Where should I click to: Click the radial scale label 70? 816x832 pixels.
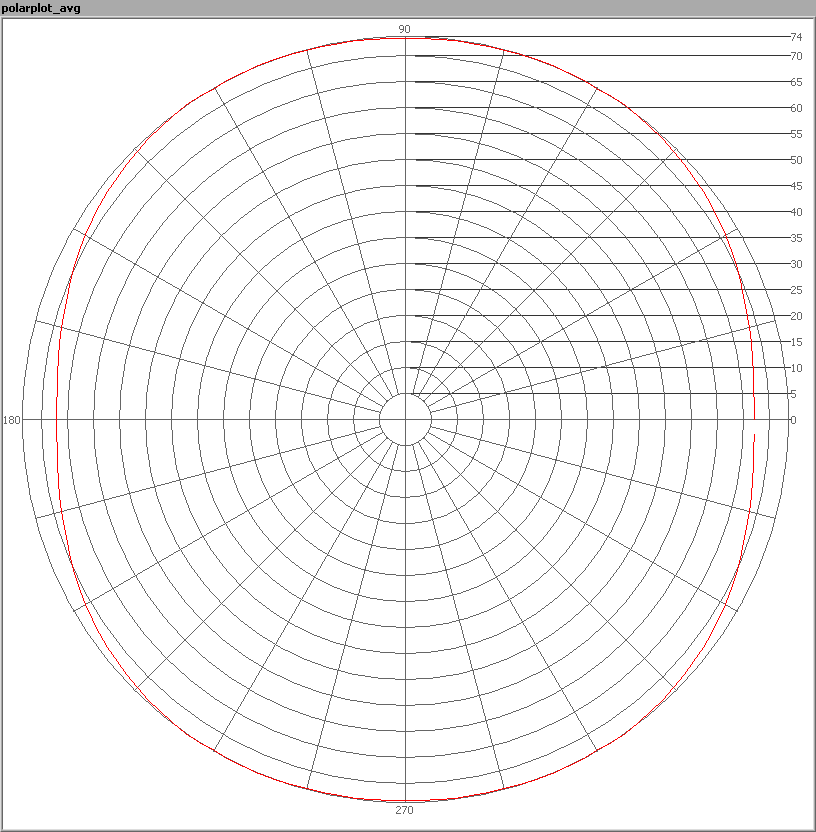(796, 56)
